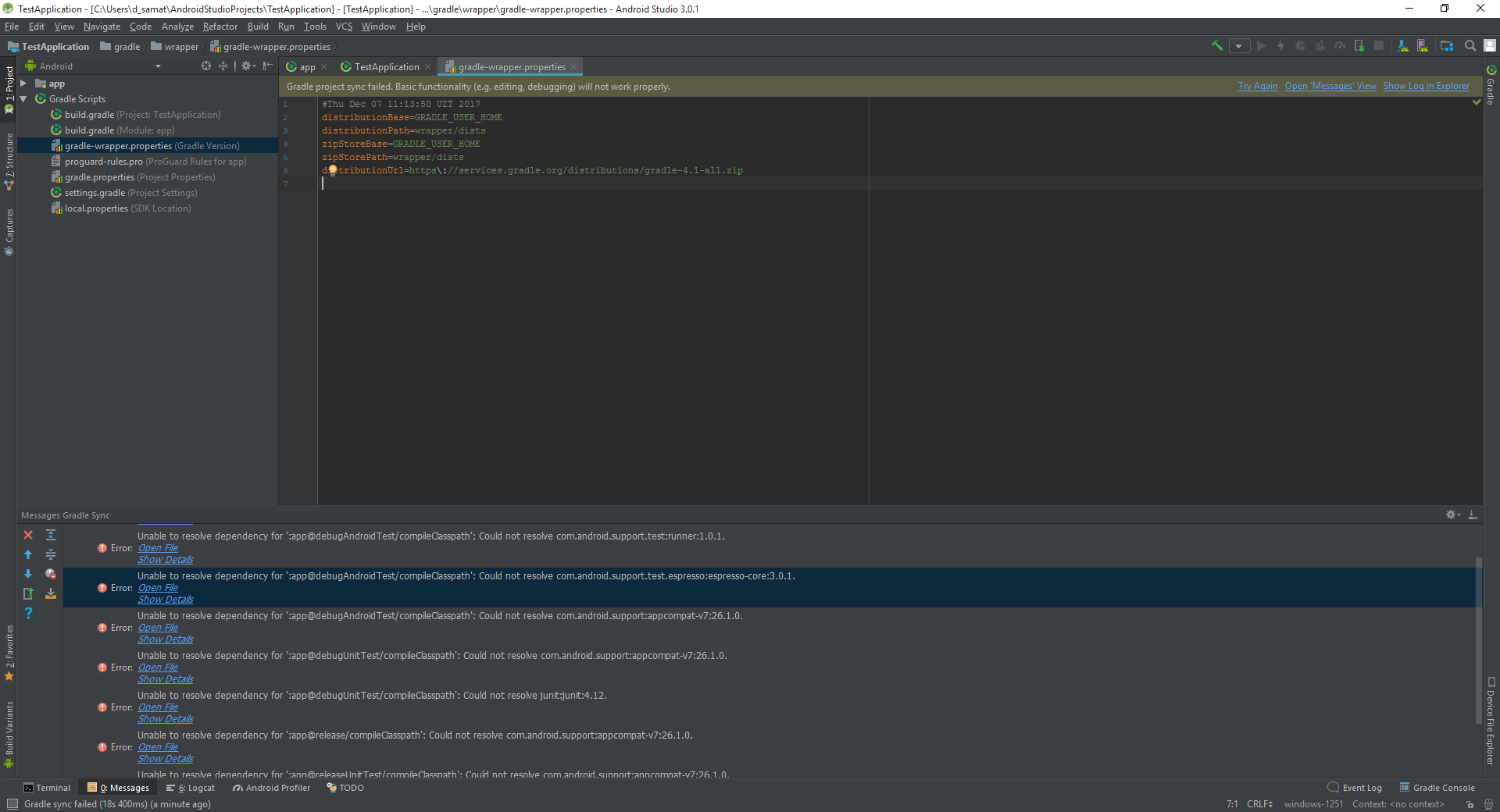This screenshot has height=812, width=1500.
Task: Collapse the Gradle Scripts tree node
Action: pyautogui.click(x=23, y=99)
